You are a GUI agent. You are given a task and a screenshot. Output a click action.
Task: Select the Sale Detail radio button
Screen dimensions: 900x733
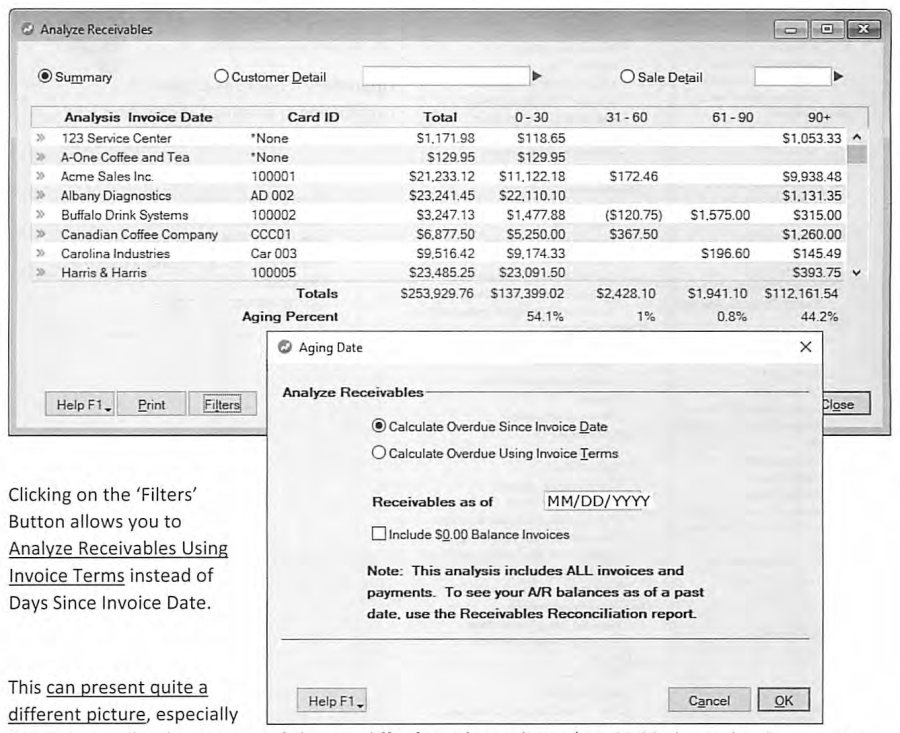point(627,76)
